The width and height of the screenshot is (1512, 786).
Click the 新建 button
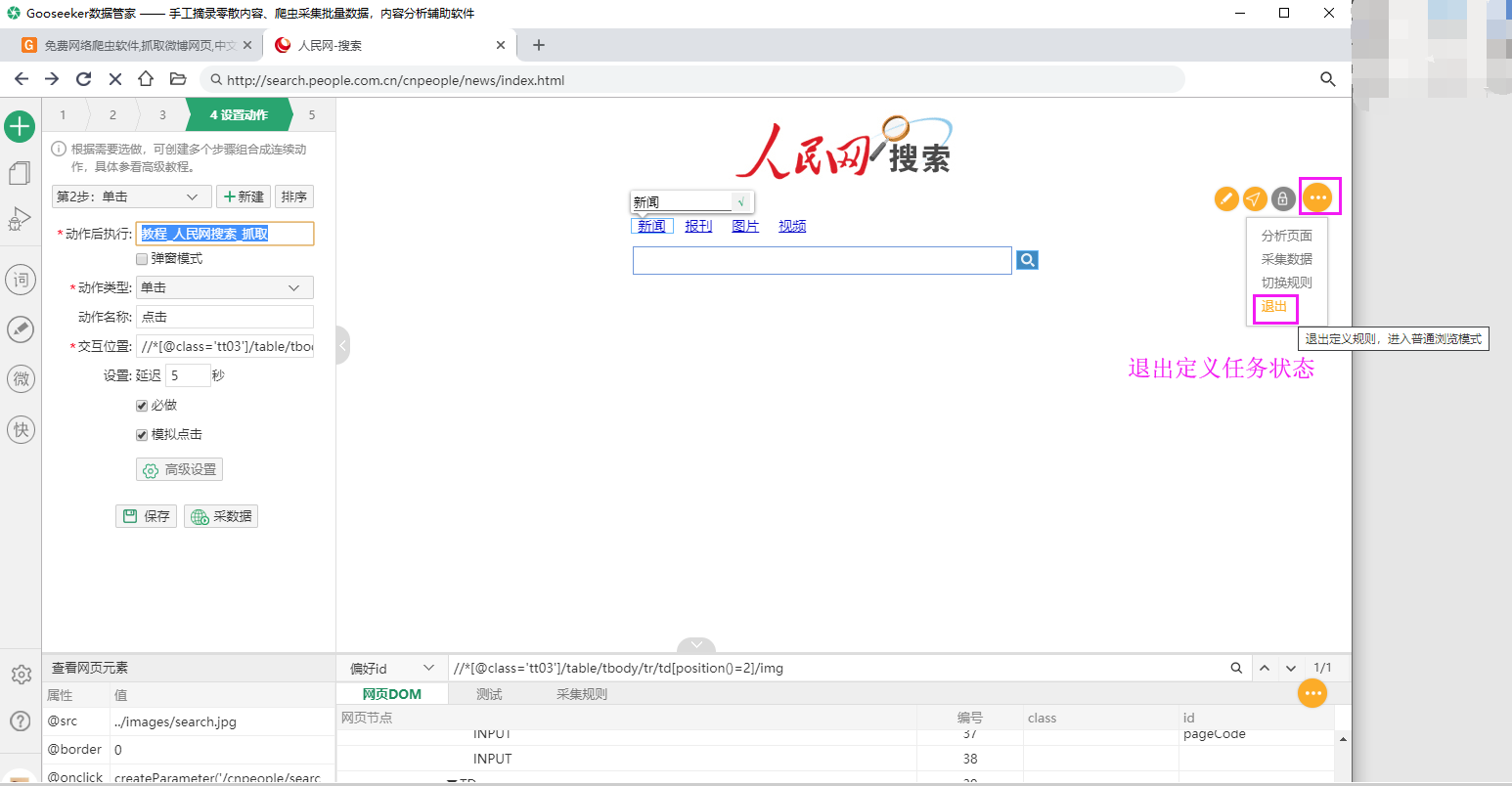click(x=244, y=196)
